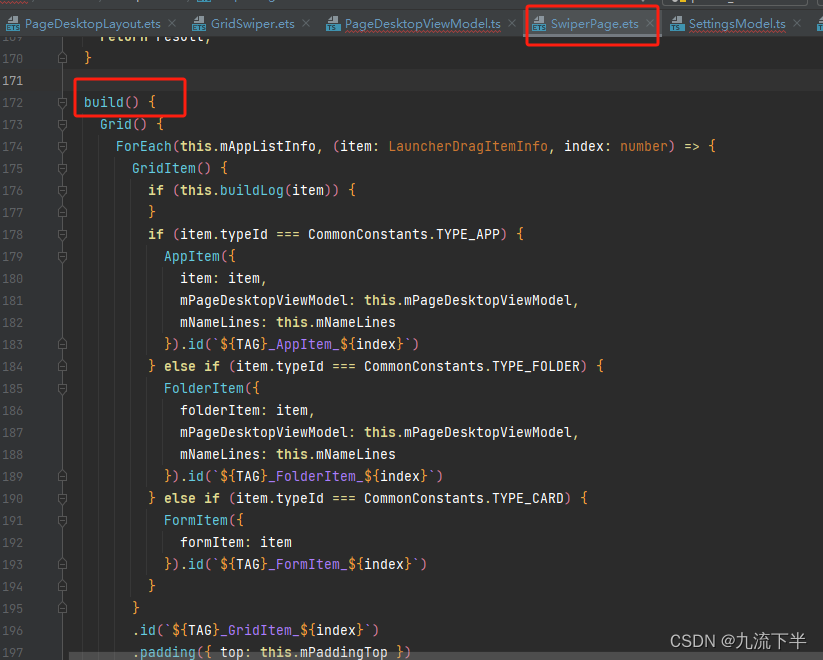Collapse the build() method fold on line 172
Viewport: 823px width, 660px height.
pos(62,102)
